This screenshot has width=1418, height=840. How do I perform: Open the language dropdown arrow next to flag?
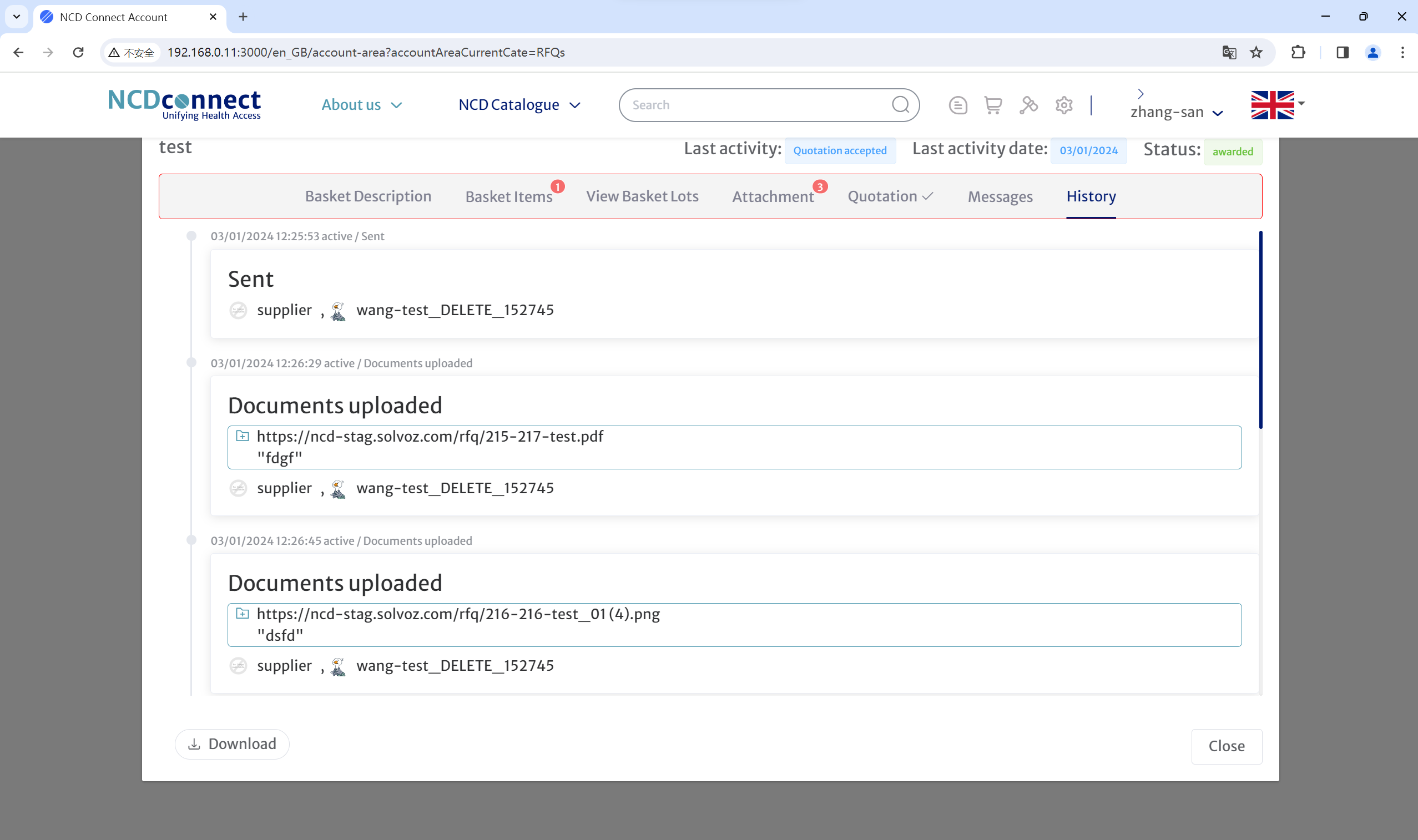[x=1301, y=103]
